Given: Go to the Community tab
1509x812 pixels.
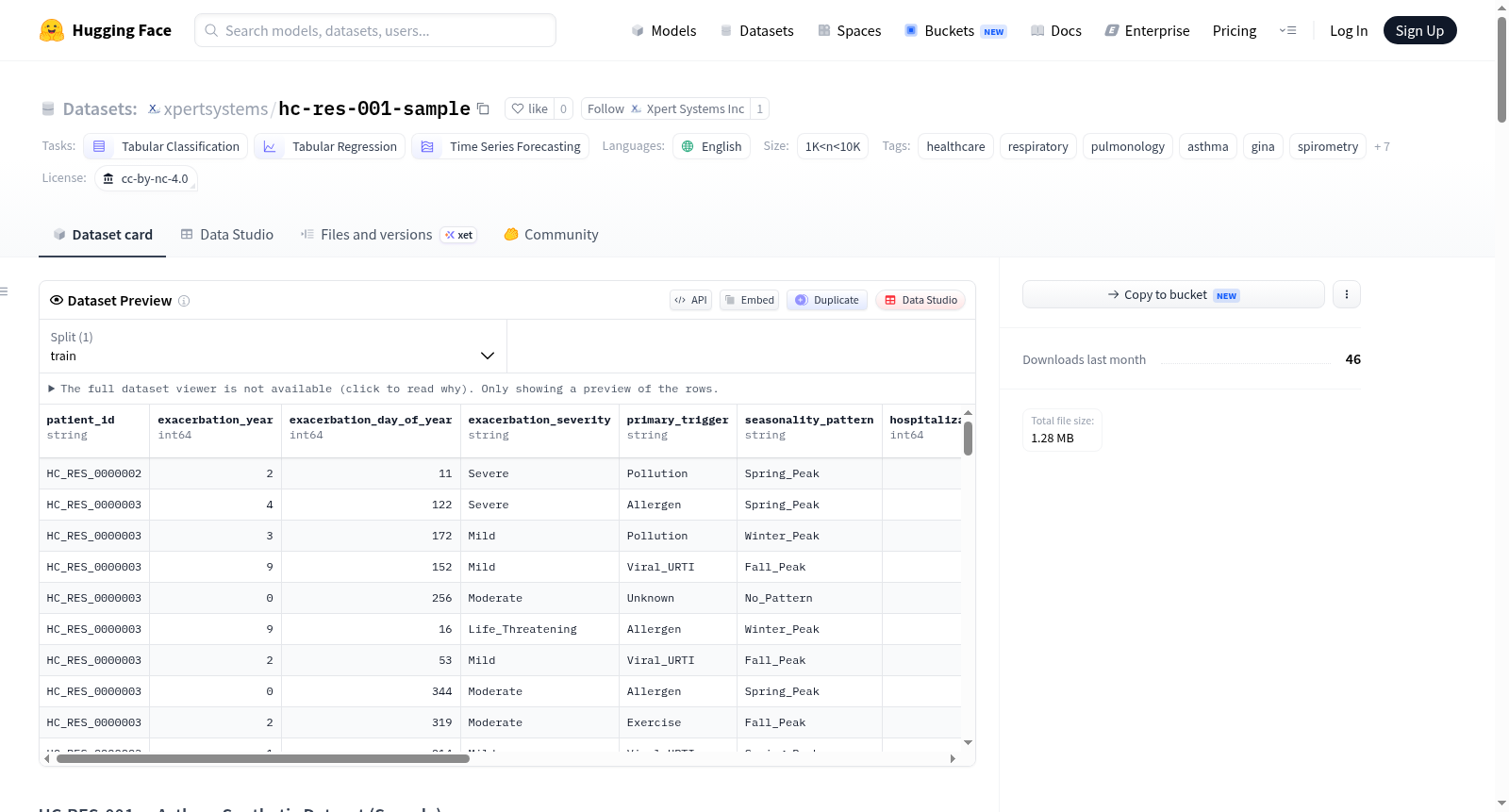Looking at the screenshot, I should click(x=551, y=235).
